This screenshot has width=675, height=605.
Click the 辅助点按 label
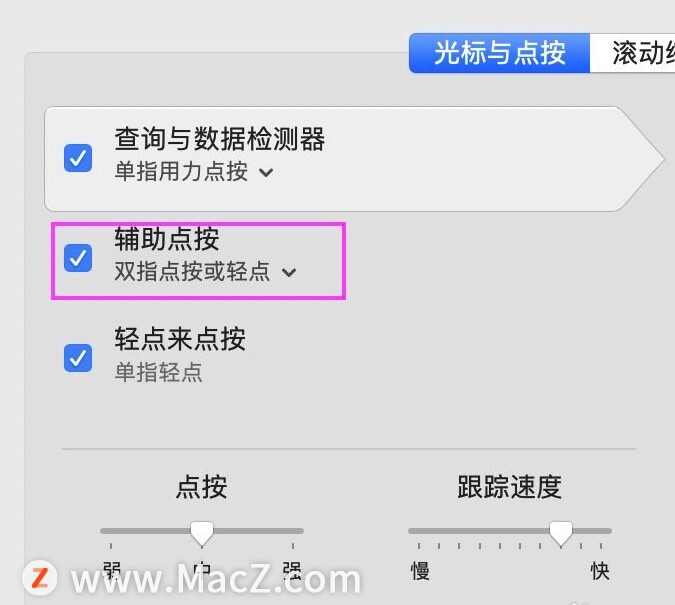click(167, 239)
